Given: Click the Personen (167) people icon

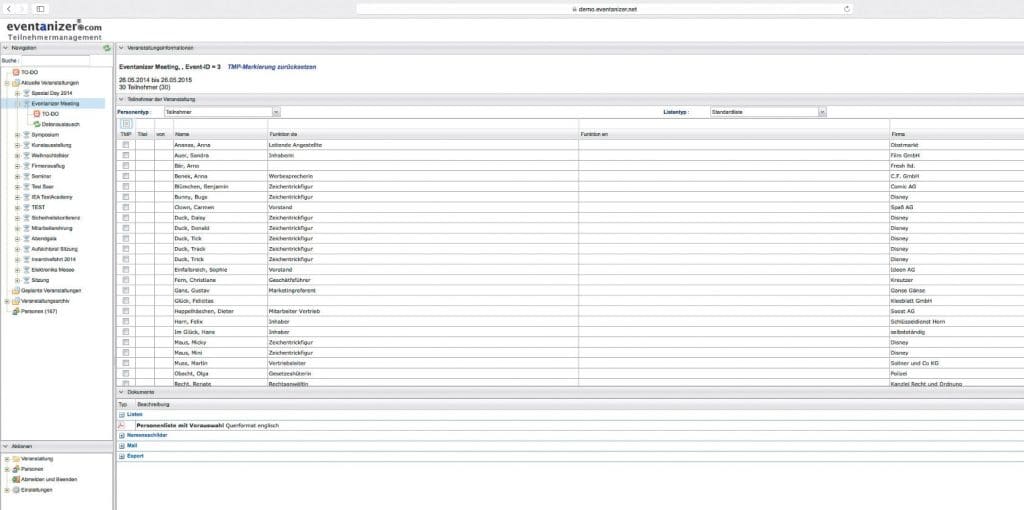Looking at the screenshot, I should pyautogui.click(x=16, y=311).
